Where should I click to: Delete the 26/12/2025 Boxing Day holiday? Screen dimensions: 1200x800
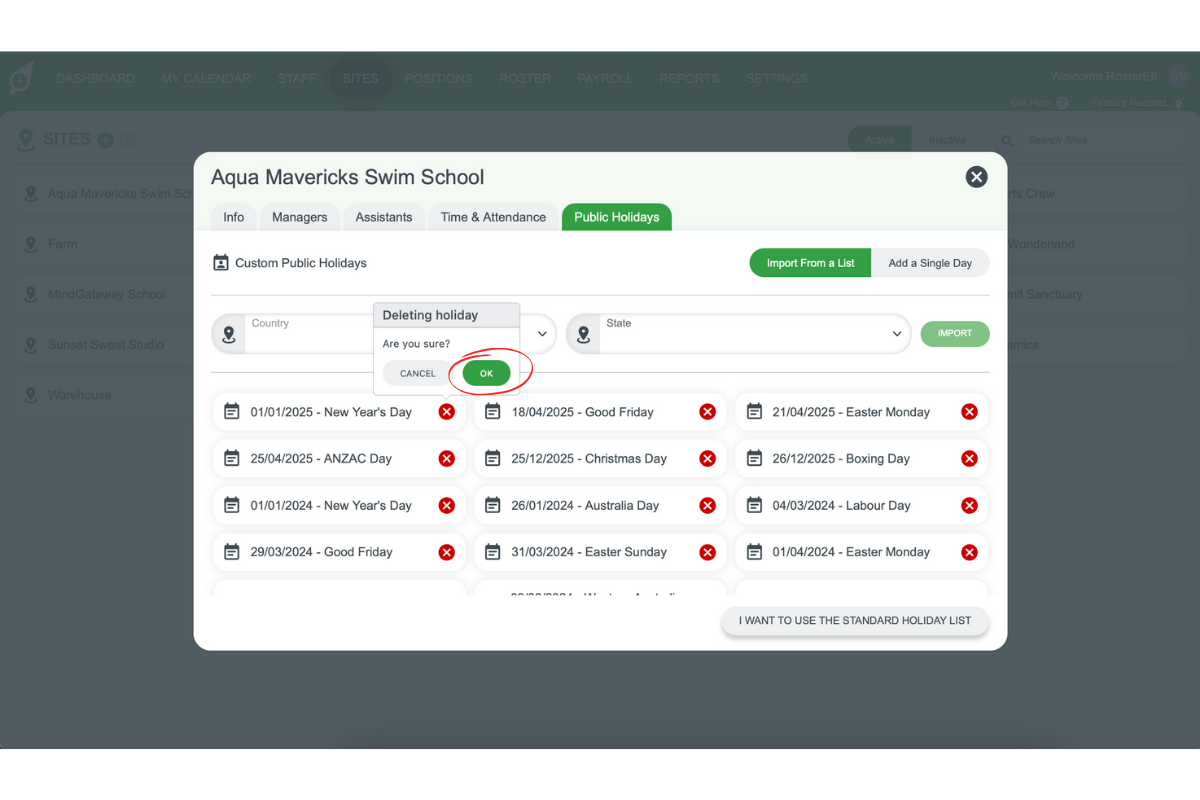click(969, 459)
